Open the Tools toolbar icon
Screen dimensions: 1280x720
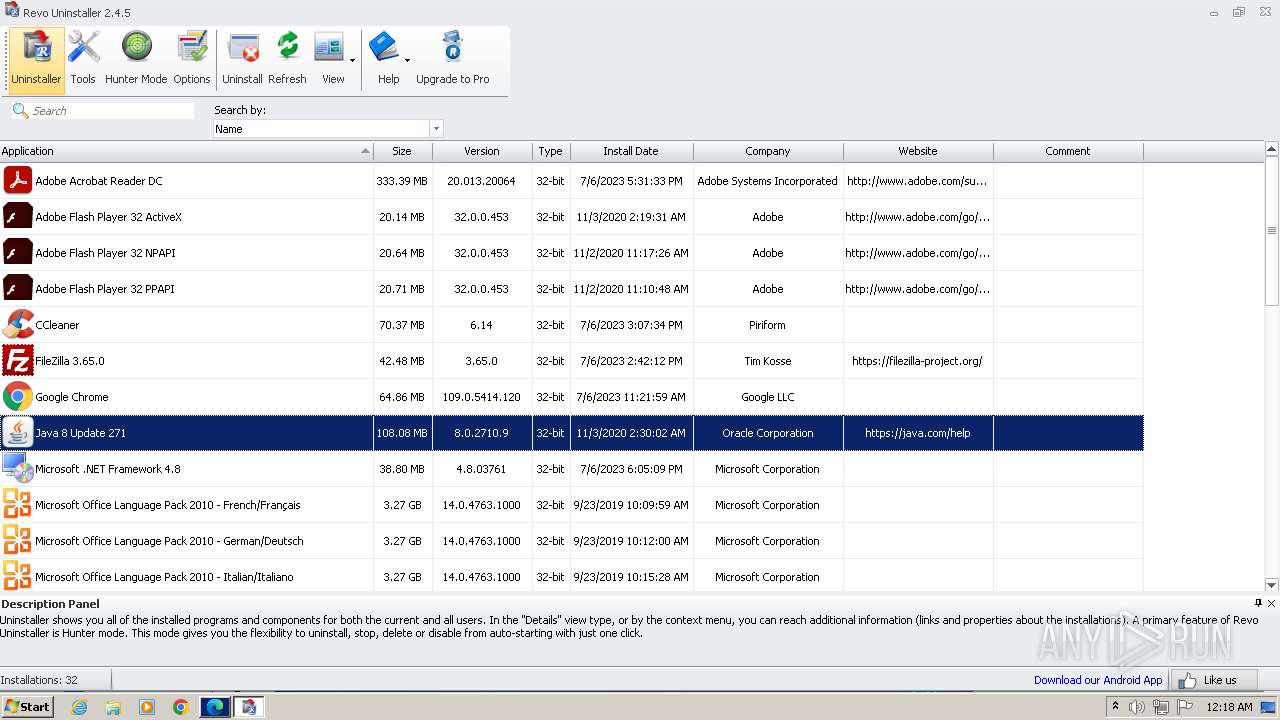click(83, 59)
